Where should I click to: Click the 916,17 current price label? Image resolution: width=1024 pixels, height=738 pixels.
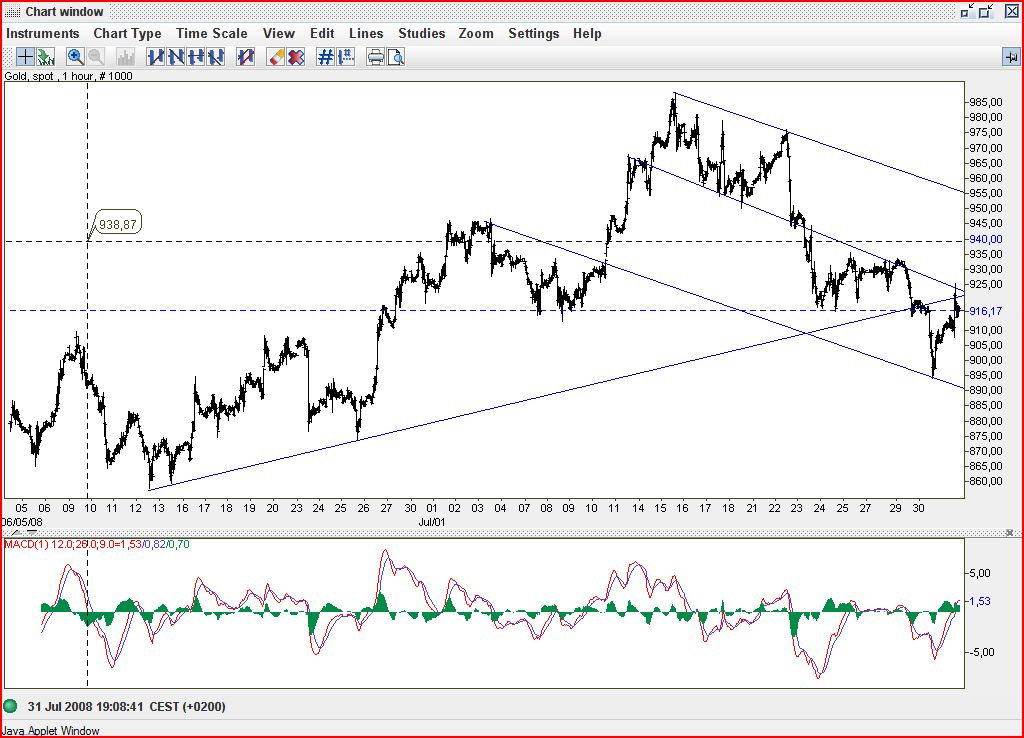985,312
